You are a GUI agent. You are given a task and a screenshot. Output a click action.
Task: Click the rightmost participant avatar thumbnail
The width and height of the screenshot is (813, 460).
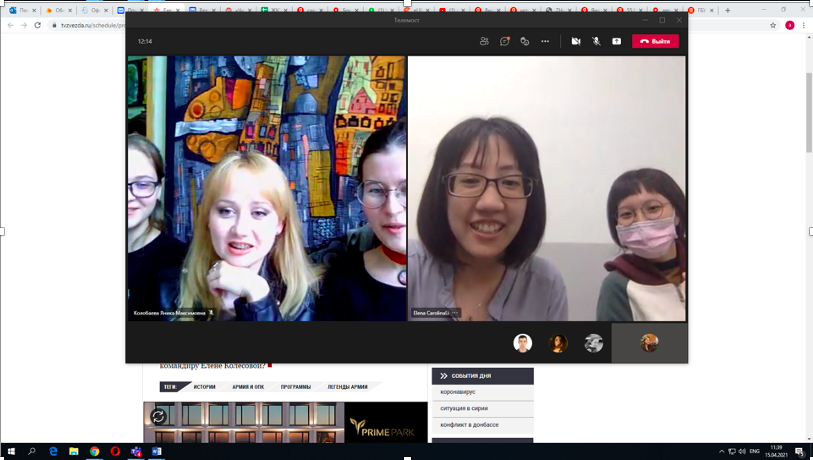(649, 343)
